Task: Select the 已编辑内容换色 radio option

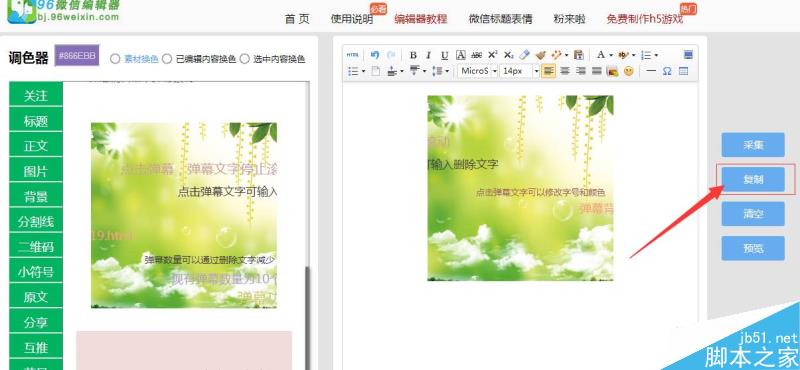Action: 167,59
